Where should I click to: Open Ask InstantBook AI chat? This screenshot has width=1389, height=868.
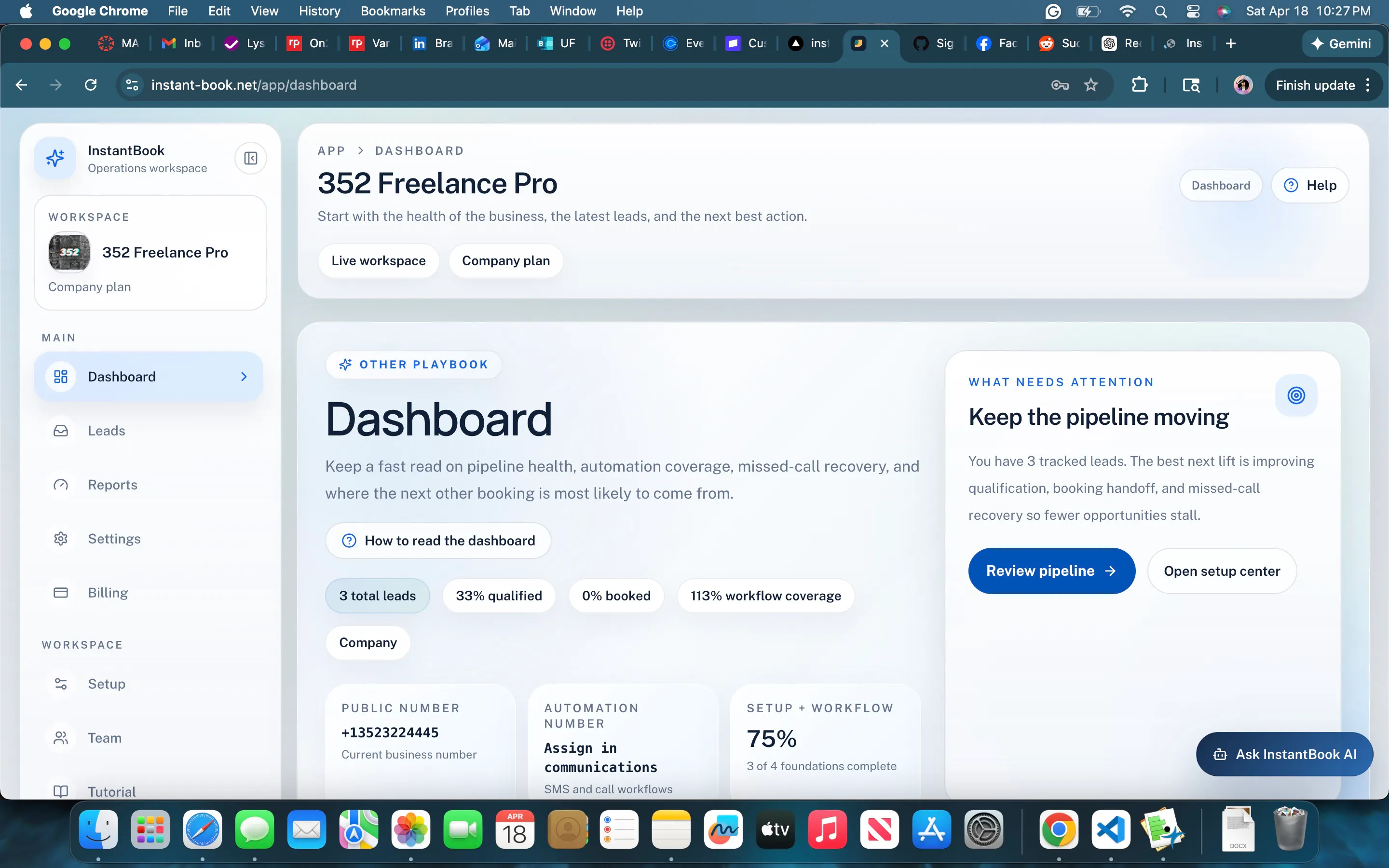point(1284,754)
